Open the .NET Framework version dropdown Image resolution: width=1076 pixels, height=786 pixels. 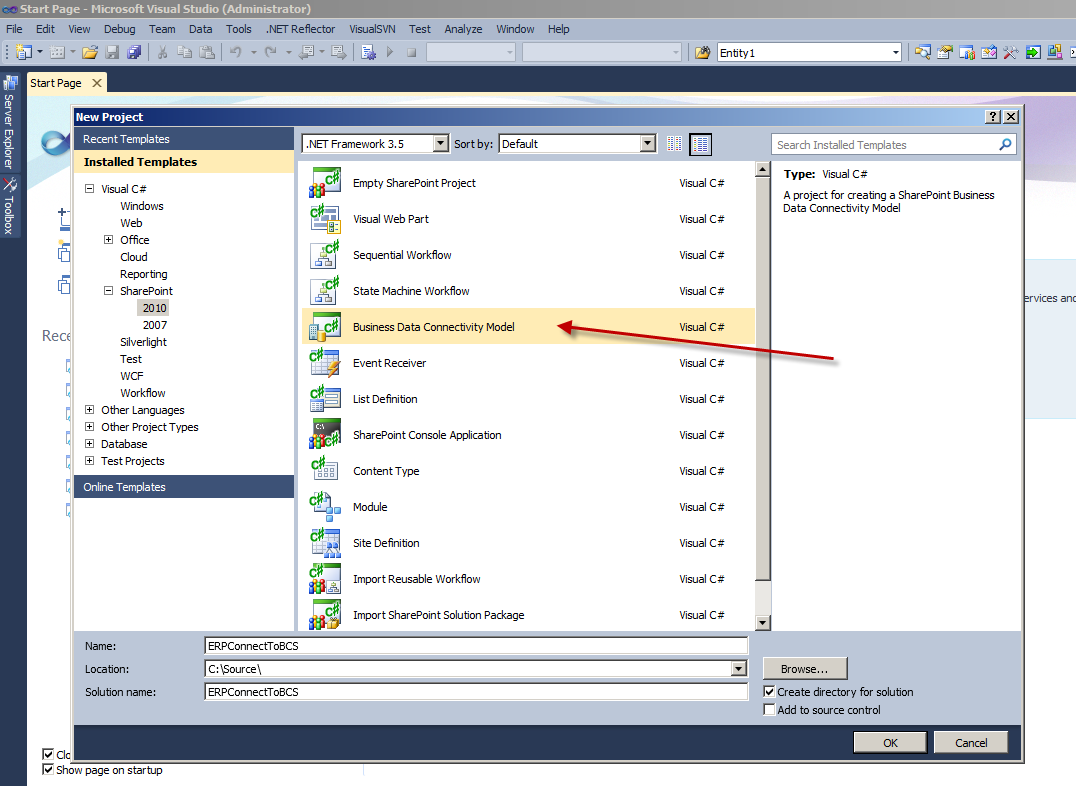click(441, 144)
